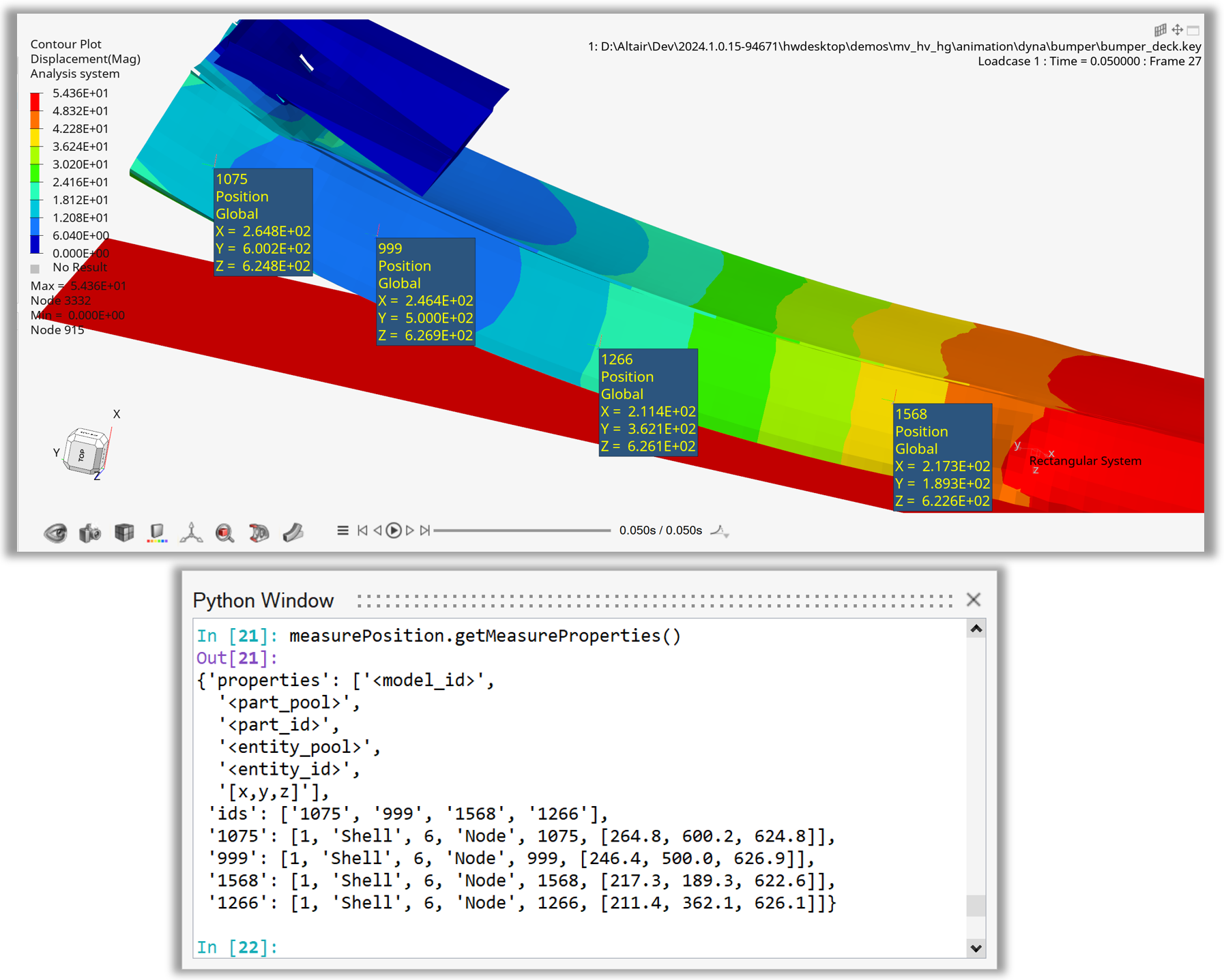Click the 'No Result' legend entry
1224x980 pixels.
pos(69,267)
